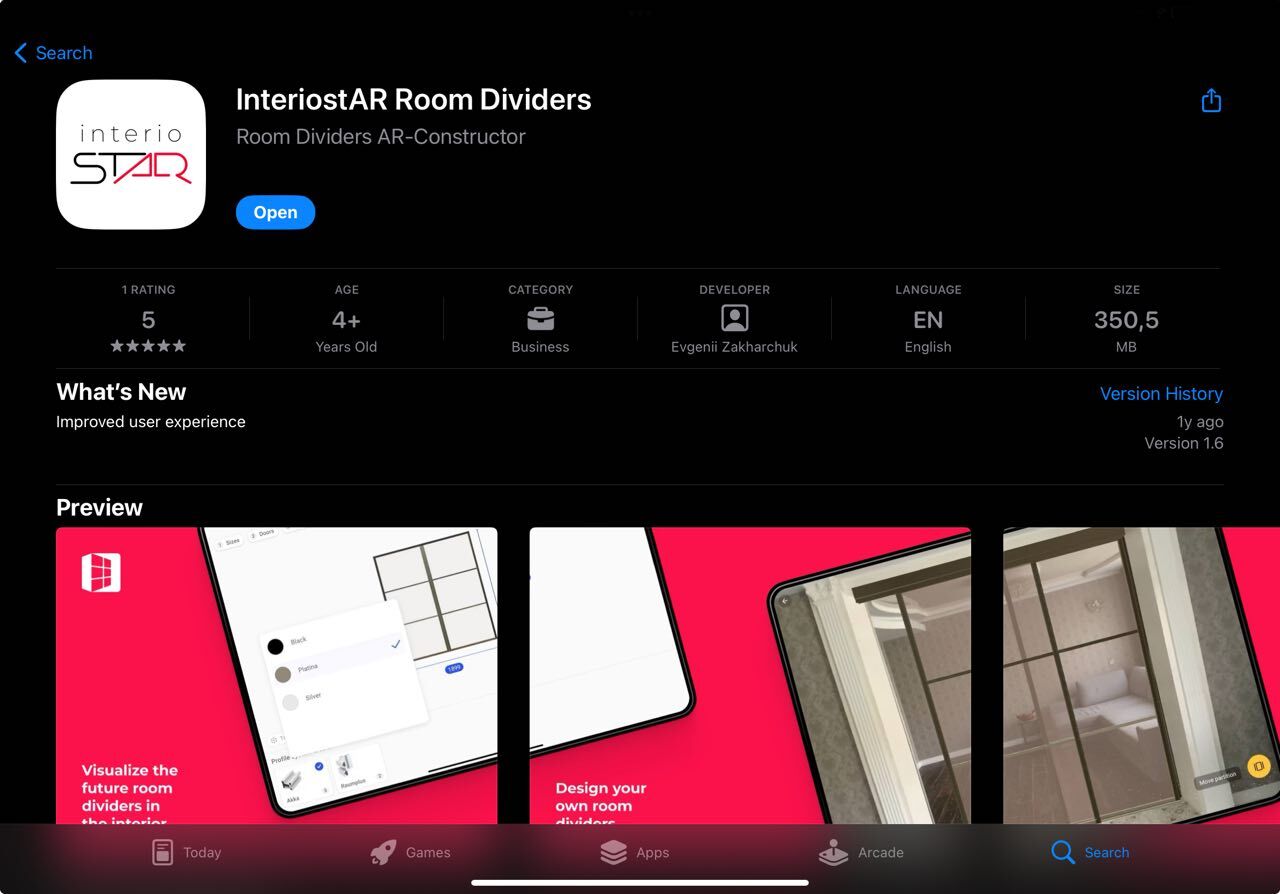Tap the five-star rating row
1280x894 pixels.
(148, 346)
